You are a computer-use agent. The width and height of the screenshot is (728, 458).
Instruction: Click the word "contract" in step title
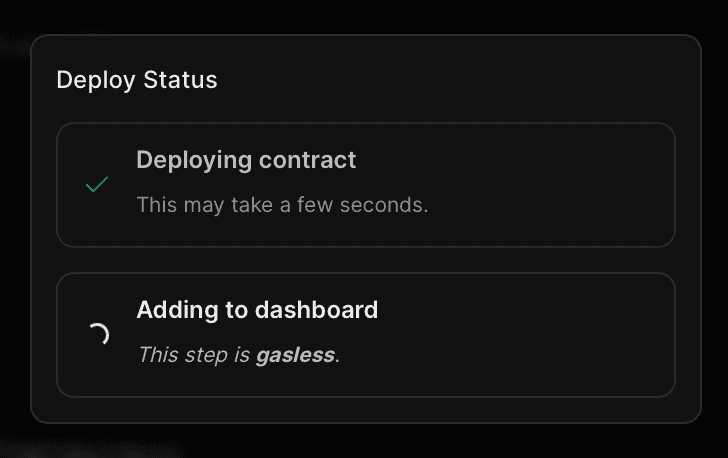(x=308, y=159)
